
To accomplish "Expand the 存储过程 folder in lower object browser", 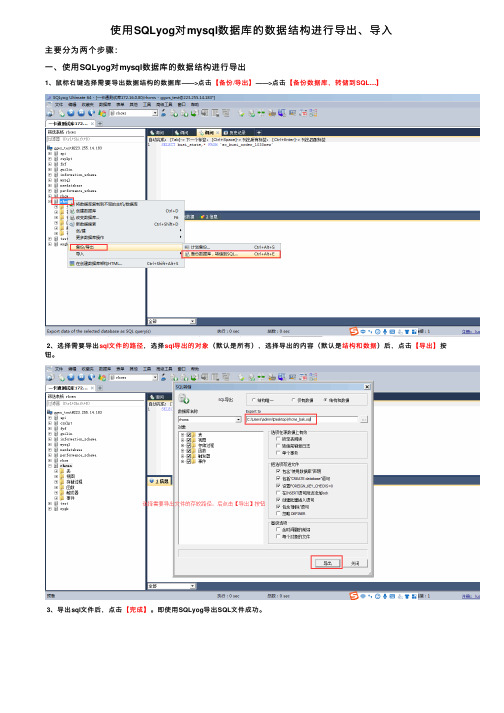I will [56, 482].
